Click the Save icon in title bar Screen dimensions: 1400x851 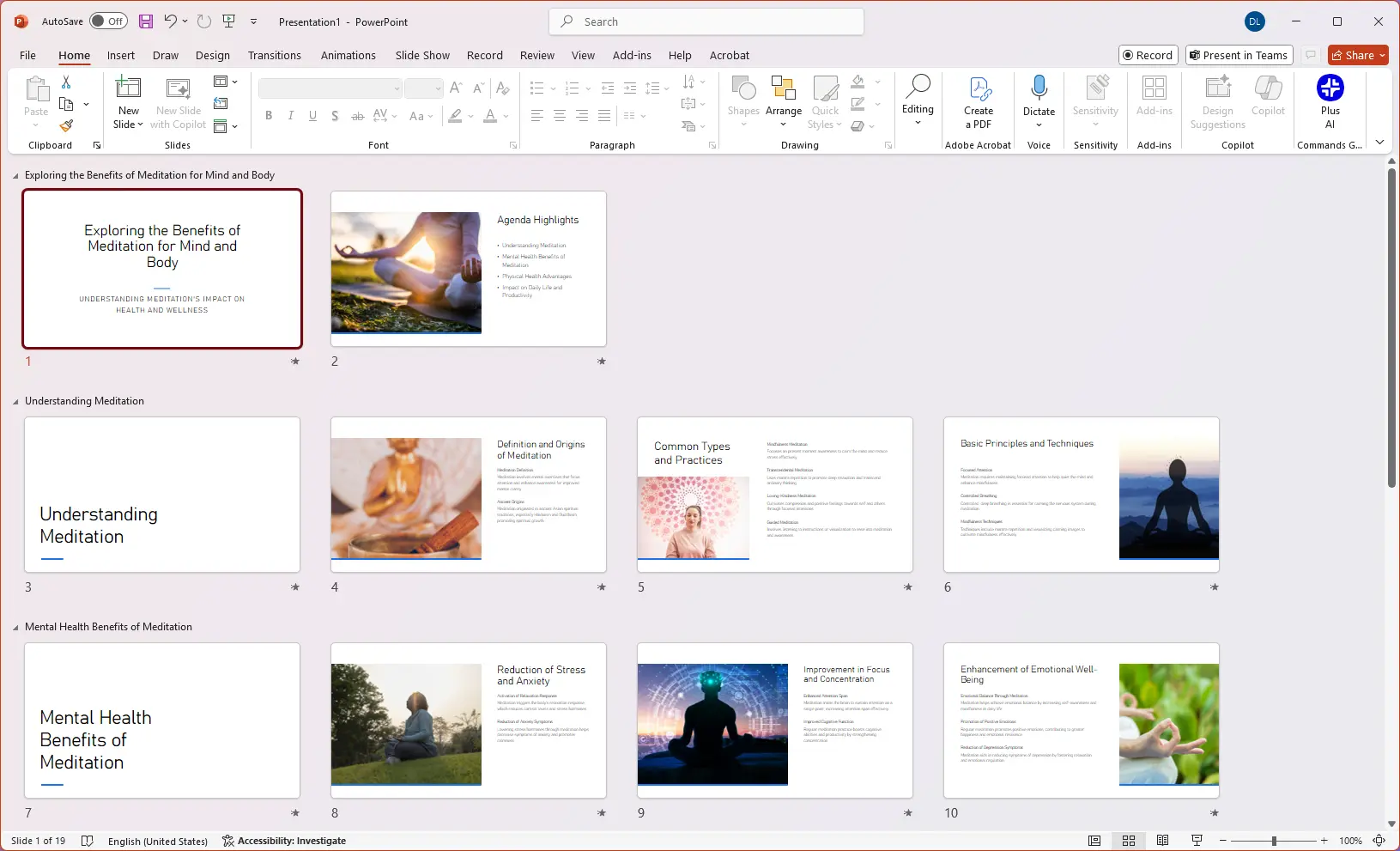(146, 21)
